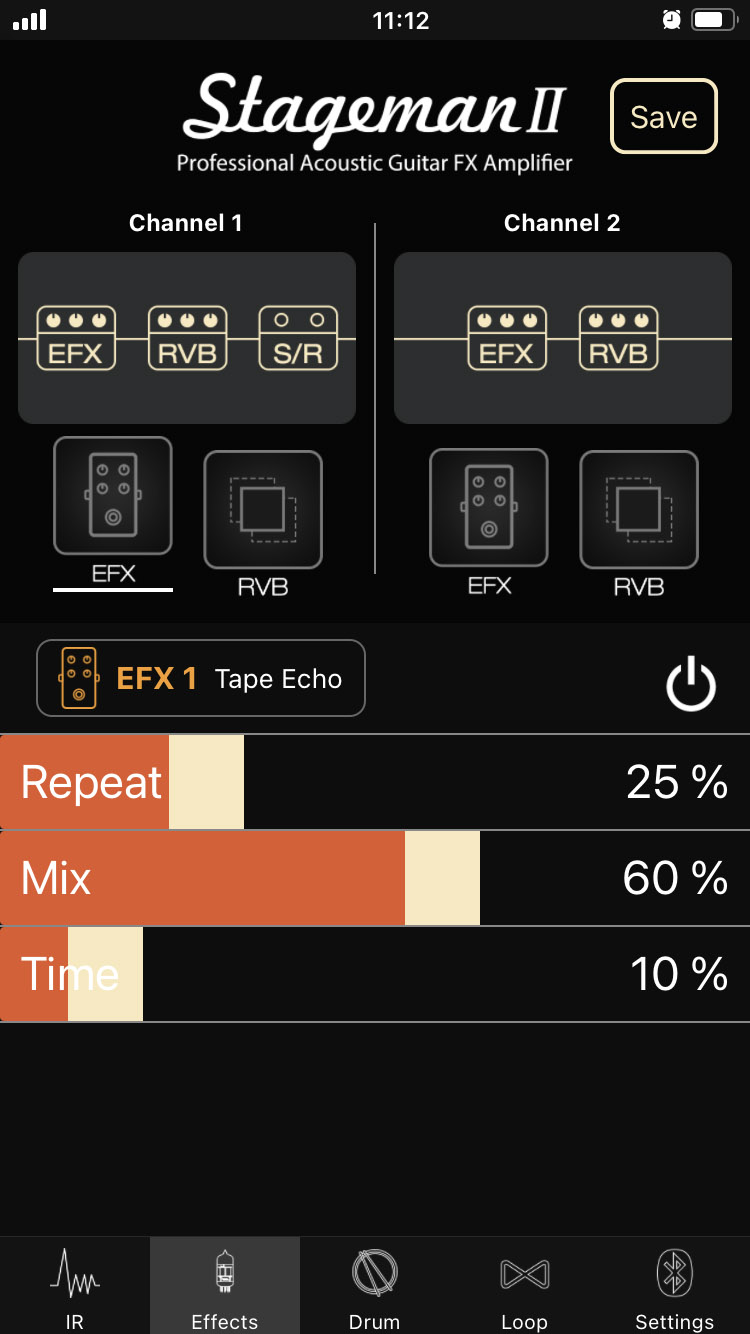
Task: Open the Bluetooth Settings tab
Action: 675,1288
